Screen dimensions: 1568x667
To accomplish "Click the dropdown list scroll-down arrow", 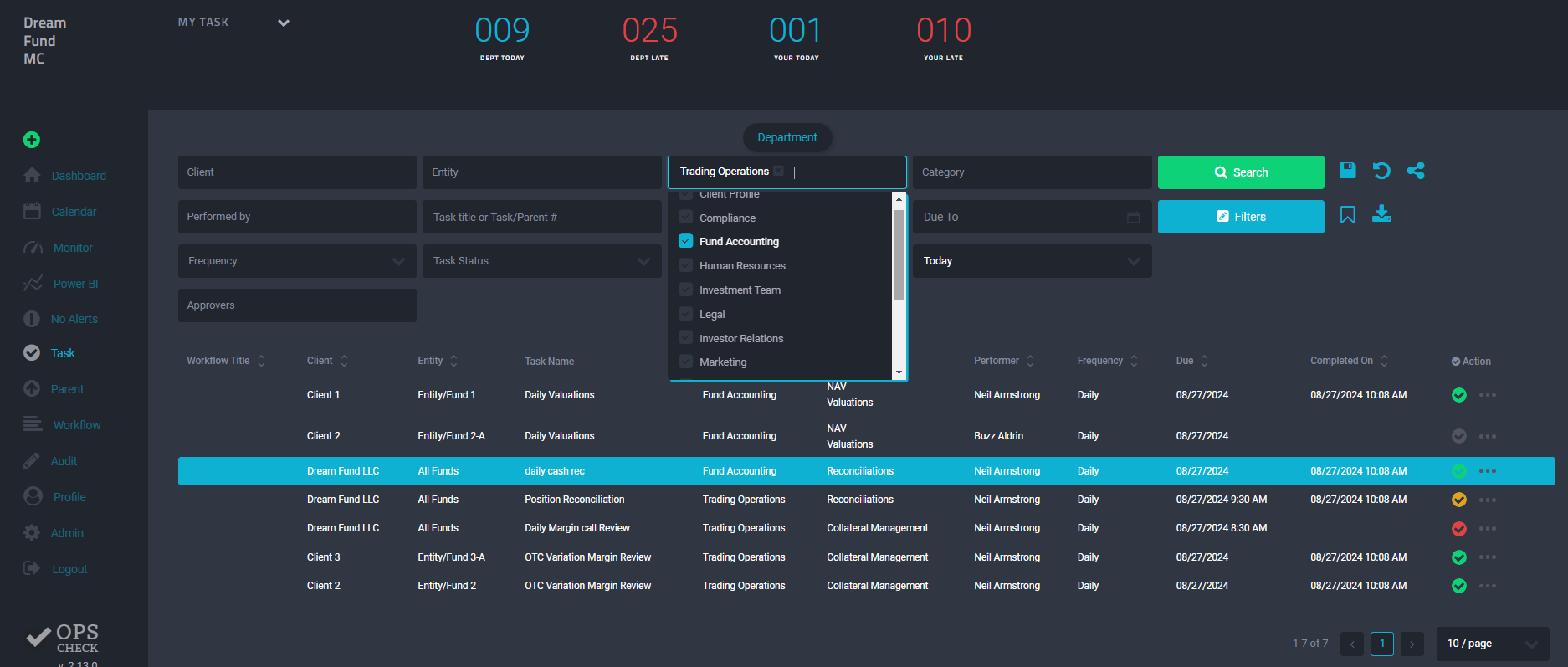I will click(899, 372).
